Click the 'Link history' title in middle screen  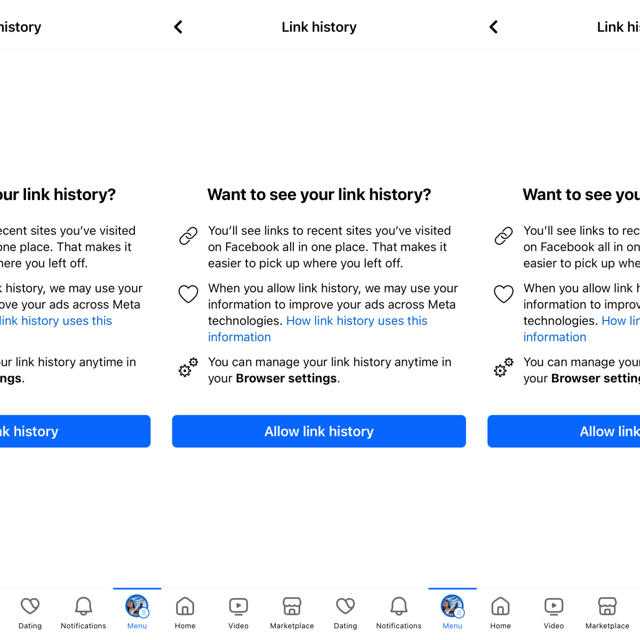319,27
